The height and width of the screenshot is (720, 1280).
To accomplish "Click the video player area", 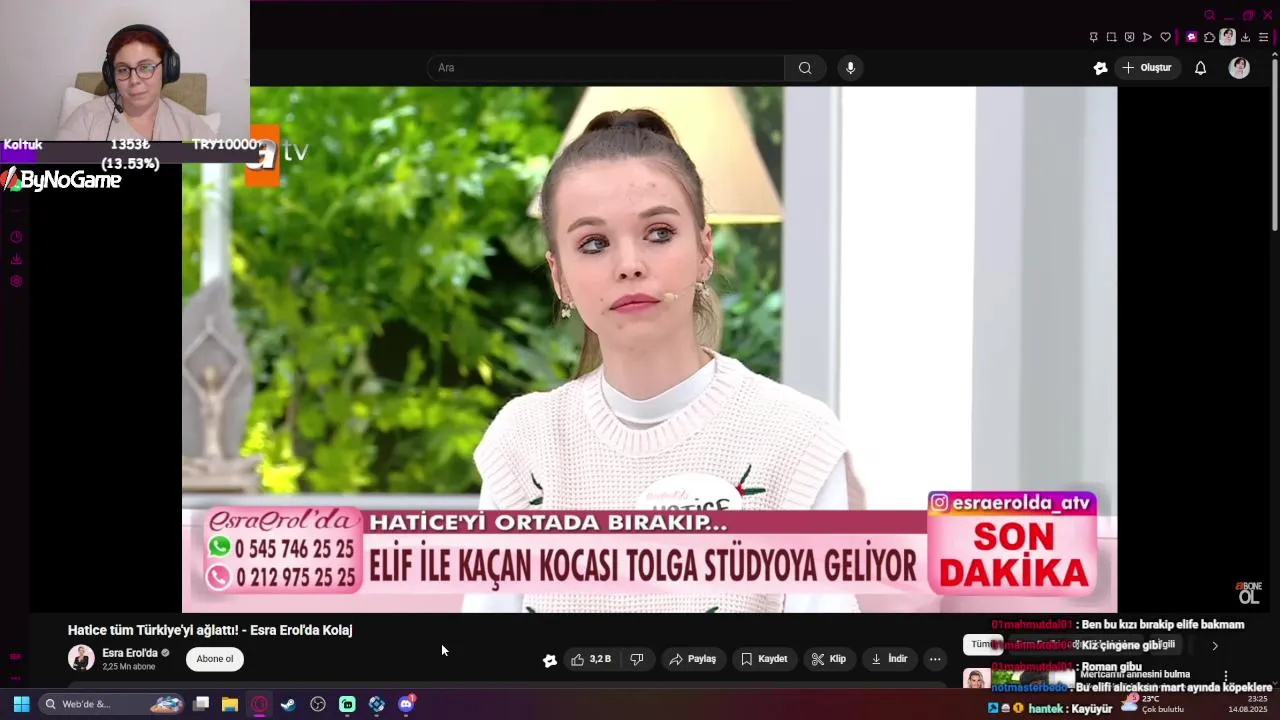I will (649, 350).
